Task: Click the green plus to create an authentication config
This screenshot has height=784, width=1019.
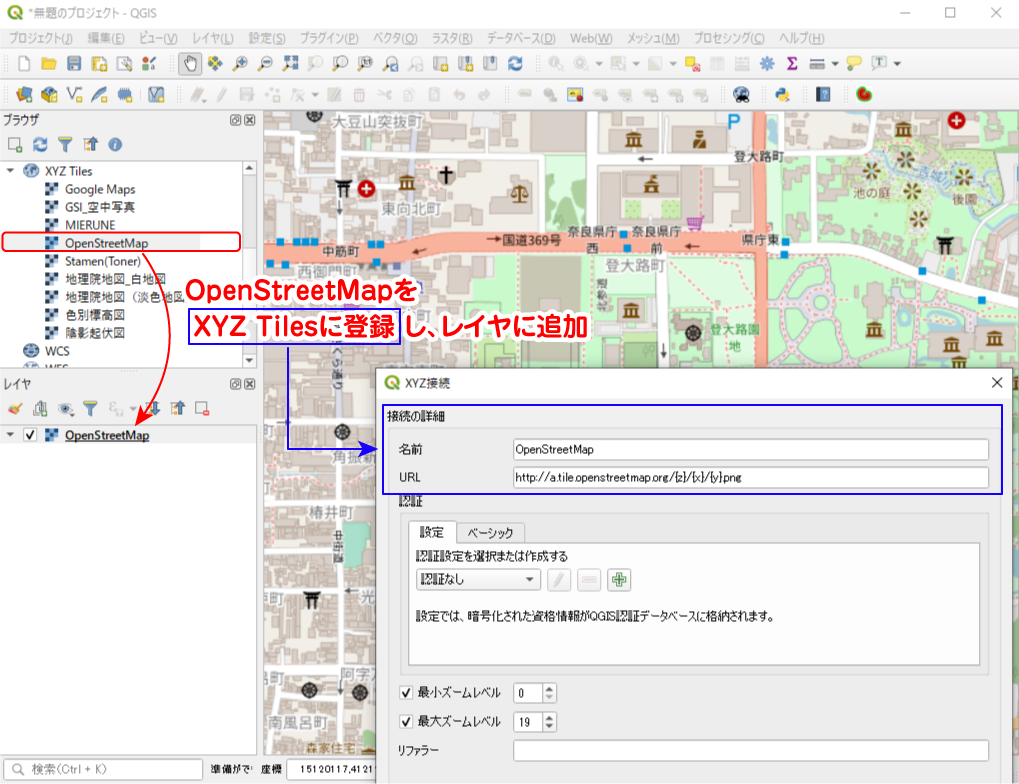Action: point(619,579)
